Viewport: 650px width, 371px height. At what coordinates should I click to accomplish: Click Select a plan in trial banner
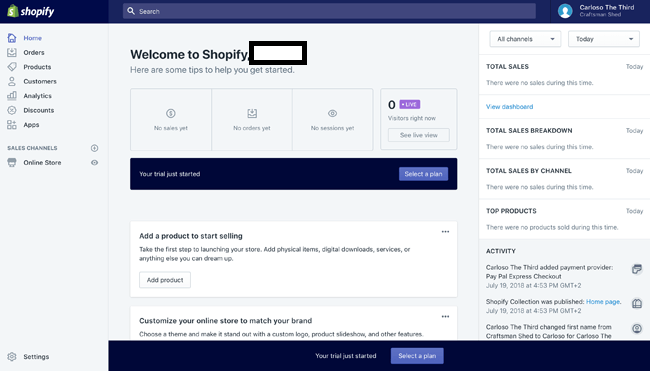point(423,174)
